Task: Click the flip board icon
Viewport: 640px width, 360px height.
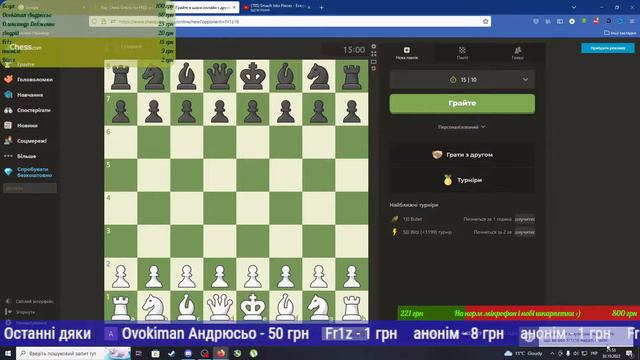Action: coord(373,69)
